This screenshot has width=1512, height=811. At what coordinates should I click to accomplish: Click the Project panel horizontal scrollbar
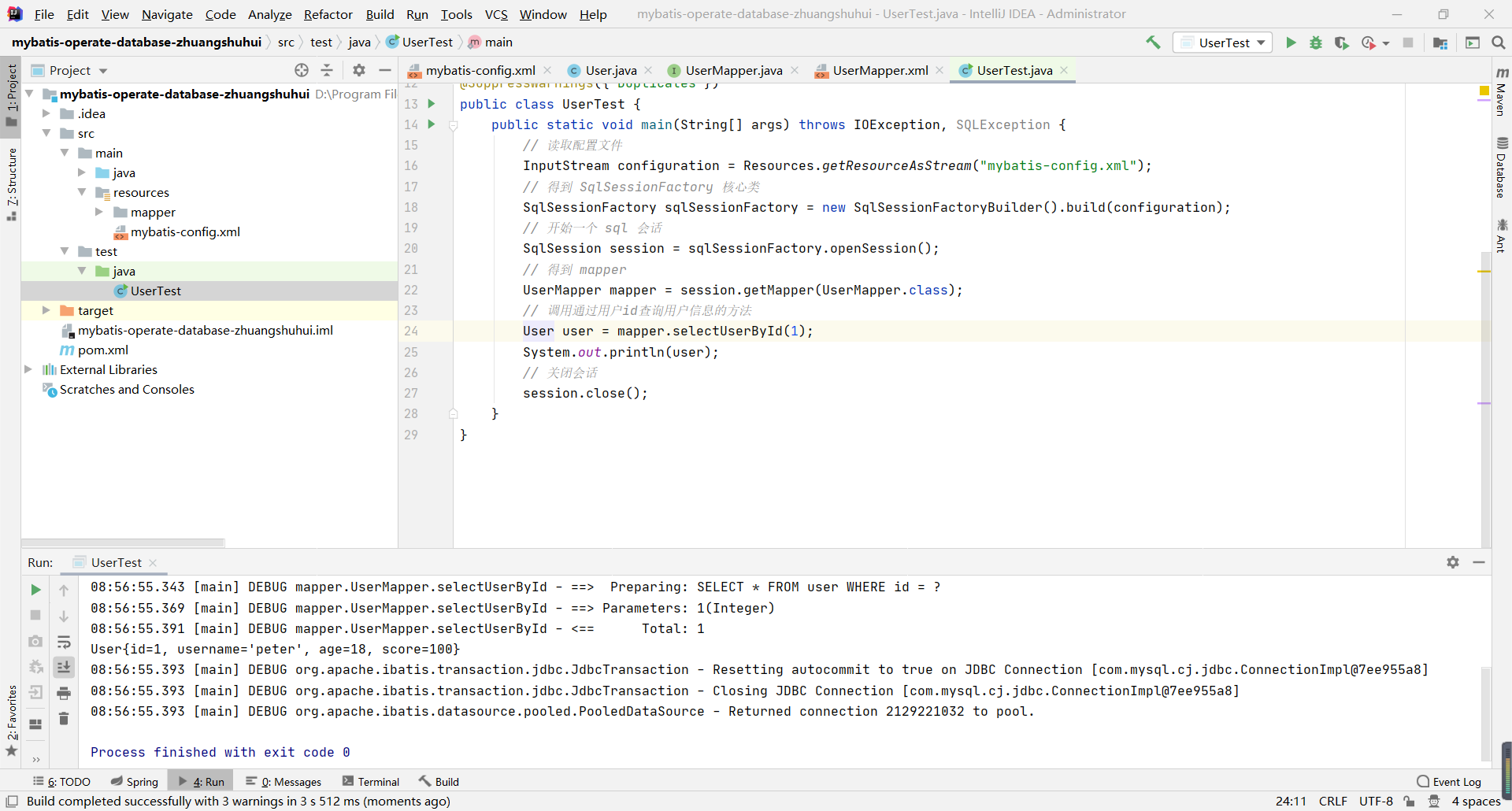[123, 543]
